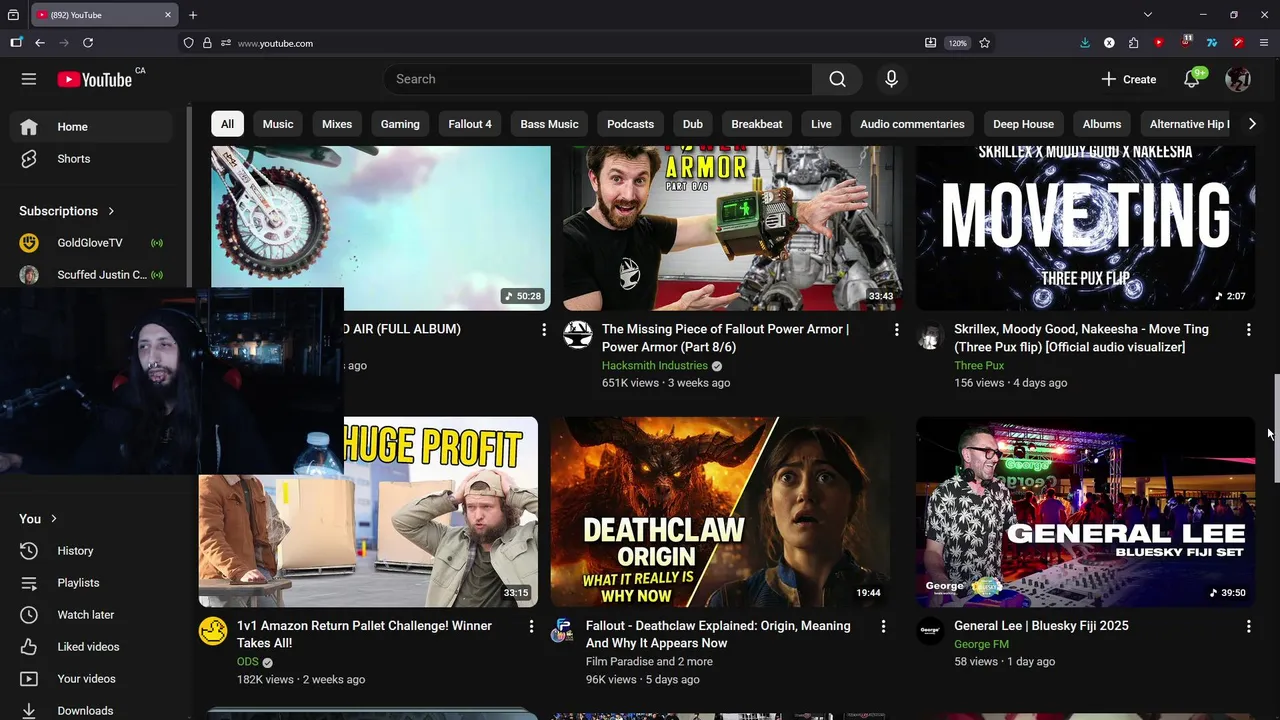The image size is (1280, 720).
Task: Select the Deep House filter chip
Action: 1023,124
